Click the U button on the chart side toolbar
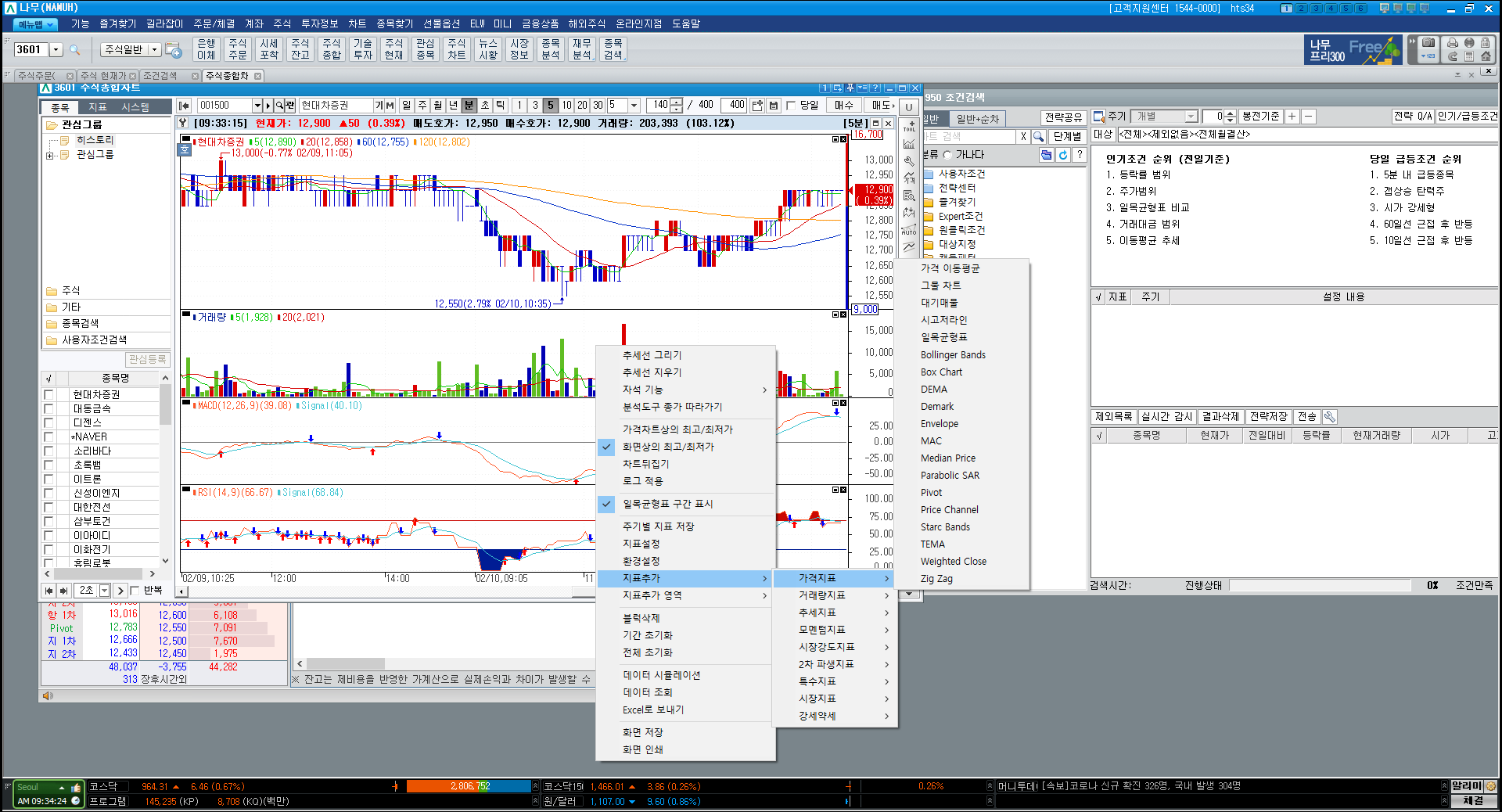The width and height of the screenshot is (1502, 812). [908, 107]
